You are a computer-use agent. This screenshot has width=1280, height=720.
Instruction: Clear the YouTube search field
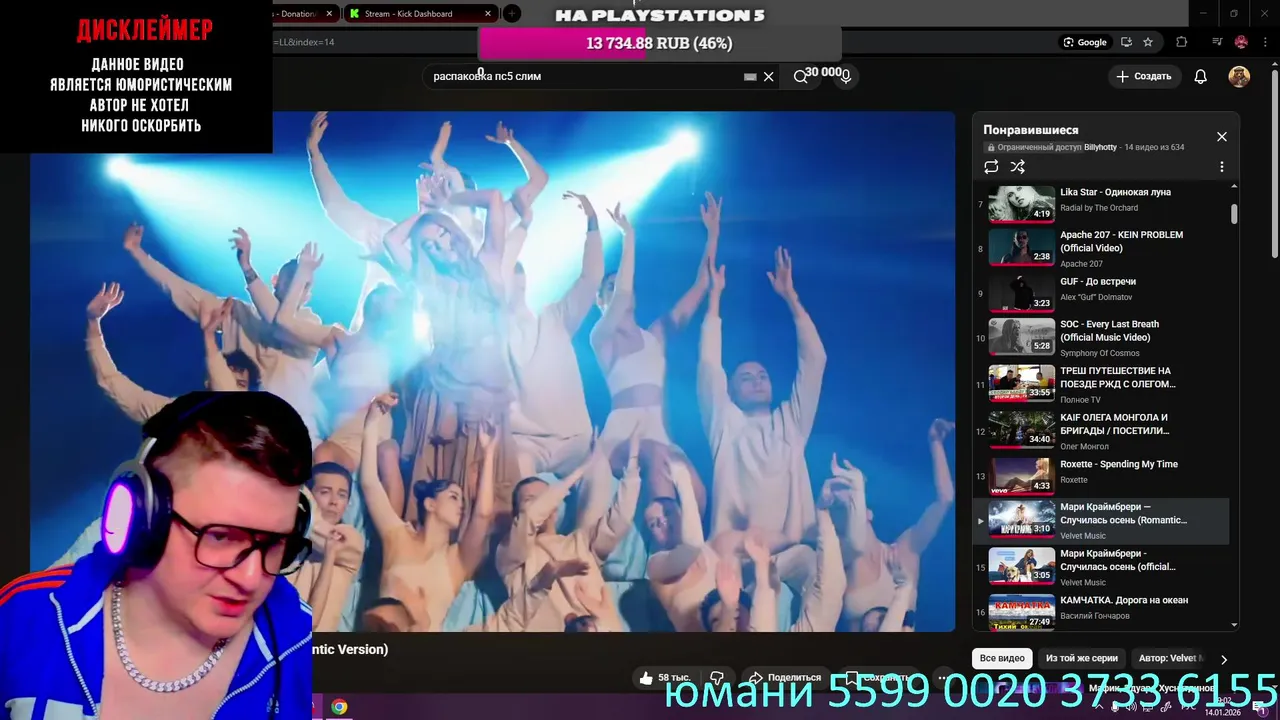click(x=768, y=77)
